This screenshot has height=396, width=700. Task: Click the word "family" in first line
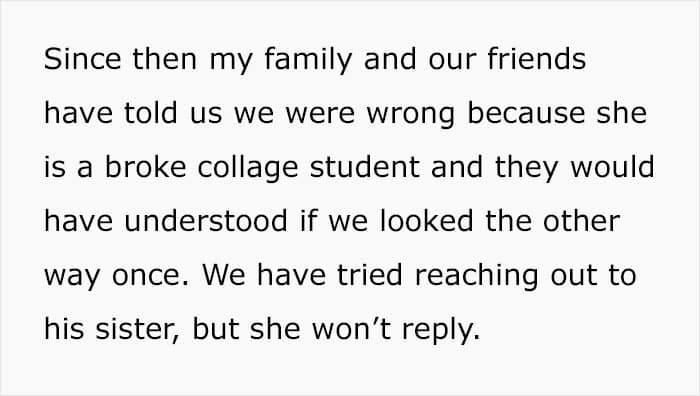[308, 60]
